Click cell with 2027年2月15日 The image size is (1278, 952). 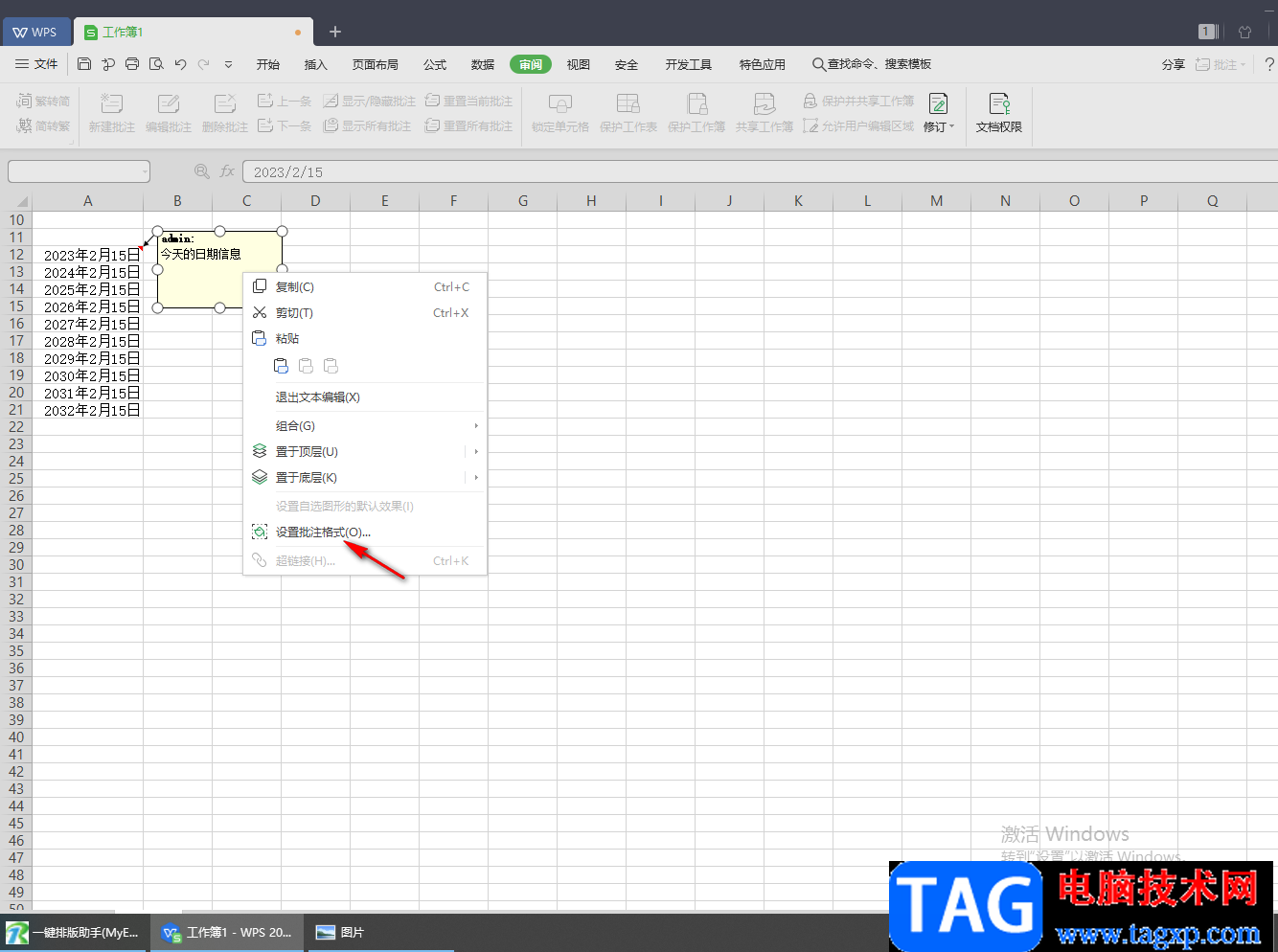[87, 324]
